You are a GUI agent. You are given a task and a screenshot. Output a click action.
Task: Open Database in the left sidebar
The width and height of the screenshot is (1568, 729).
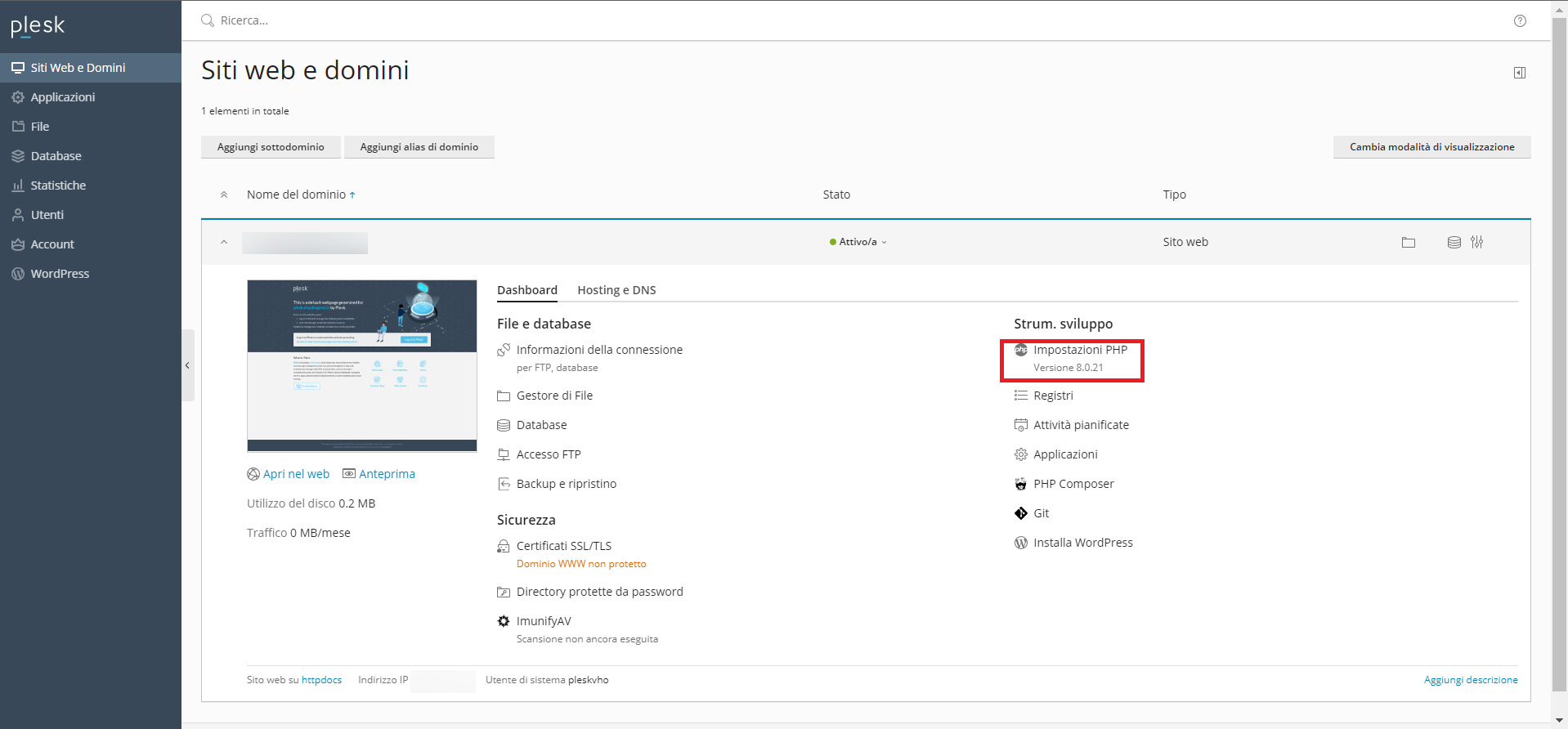tap(90, 156)
